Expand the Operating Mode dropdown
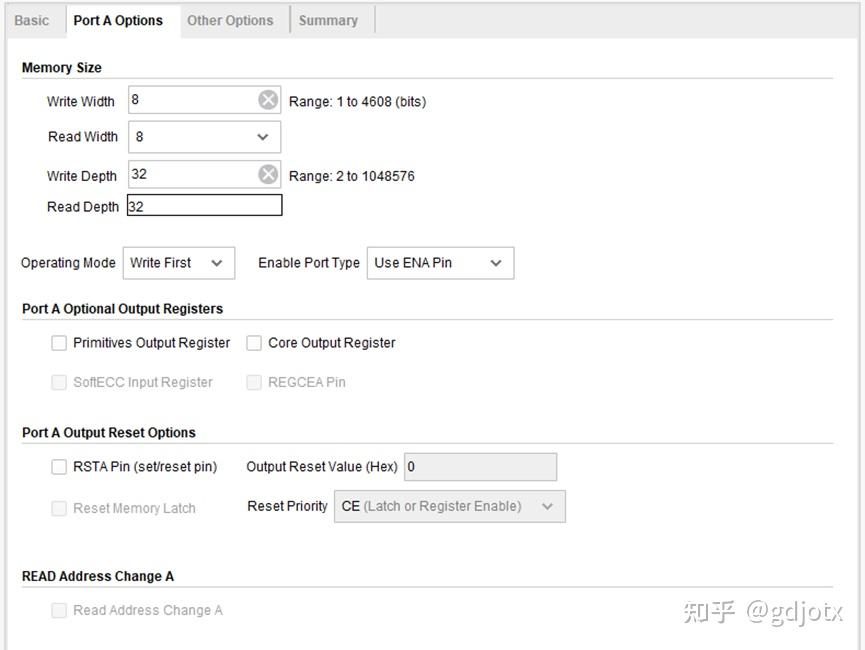Image resolution: width=865 pixels, height=650 pixels. click(x=178, y=263)
